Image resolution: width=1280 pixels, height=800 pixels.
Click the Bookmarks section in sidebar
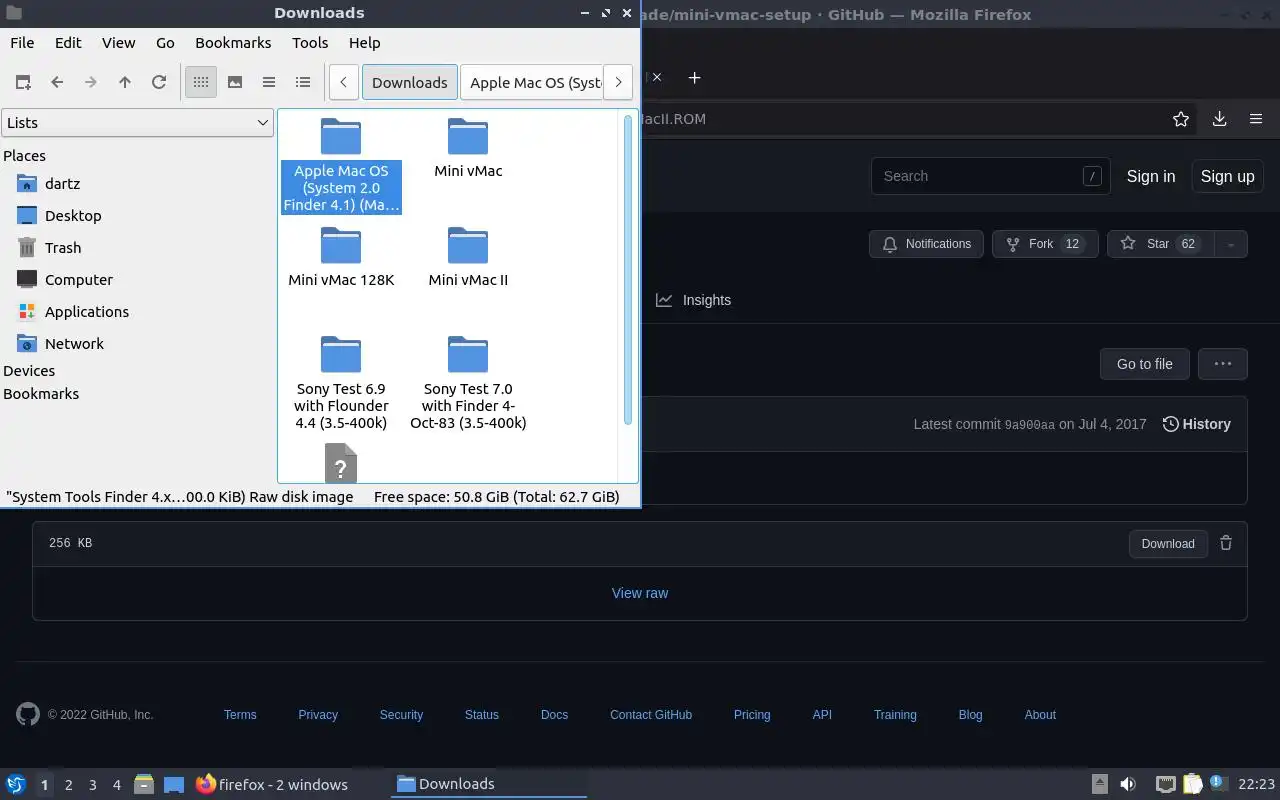click(41, 394)
